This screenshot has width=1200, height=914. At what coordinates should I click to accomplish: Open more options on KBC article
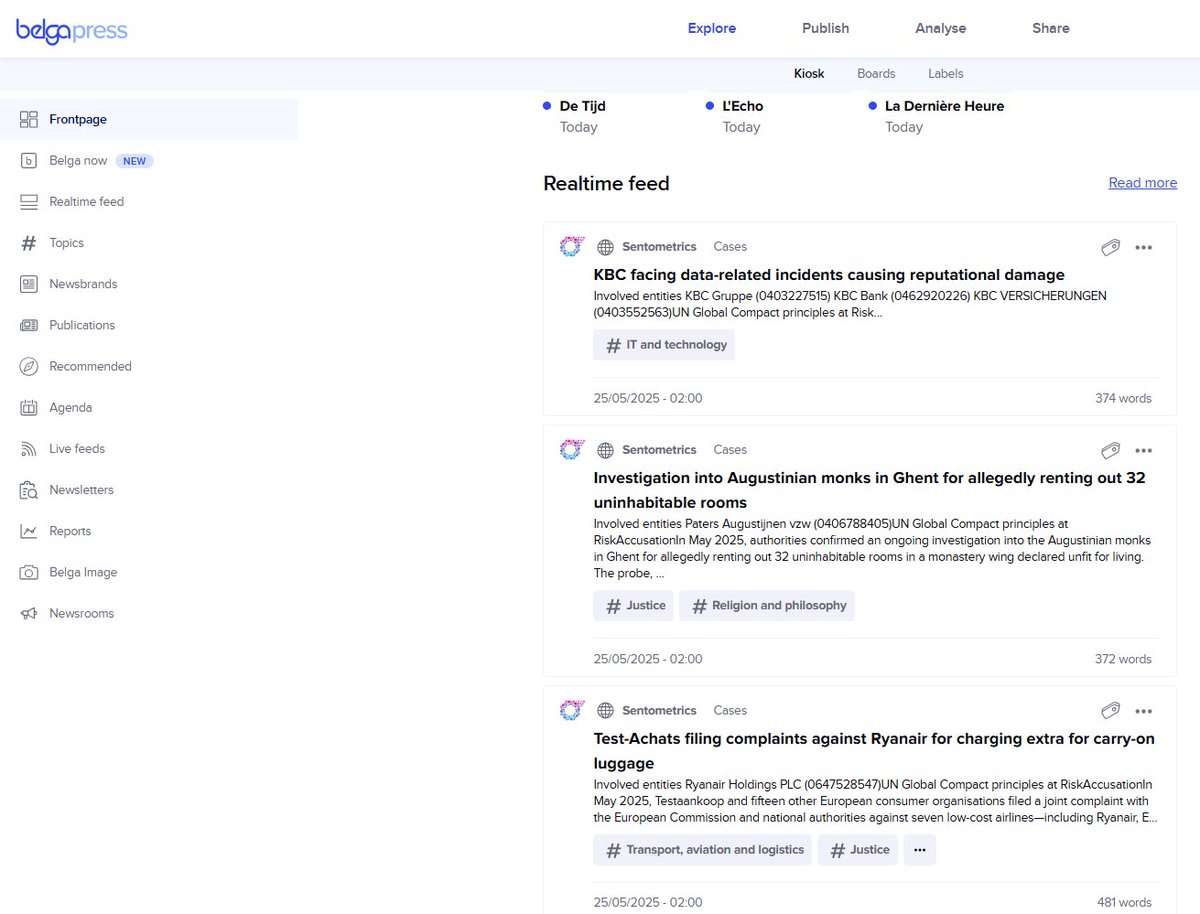click(x=1144, y=248)
